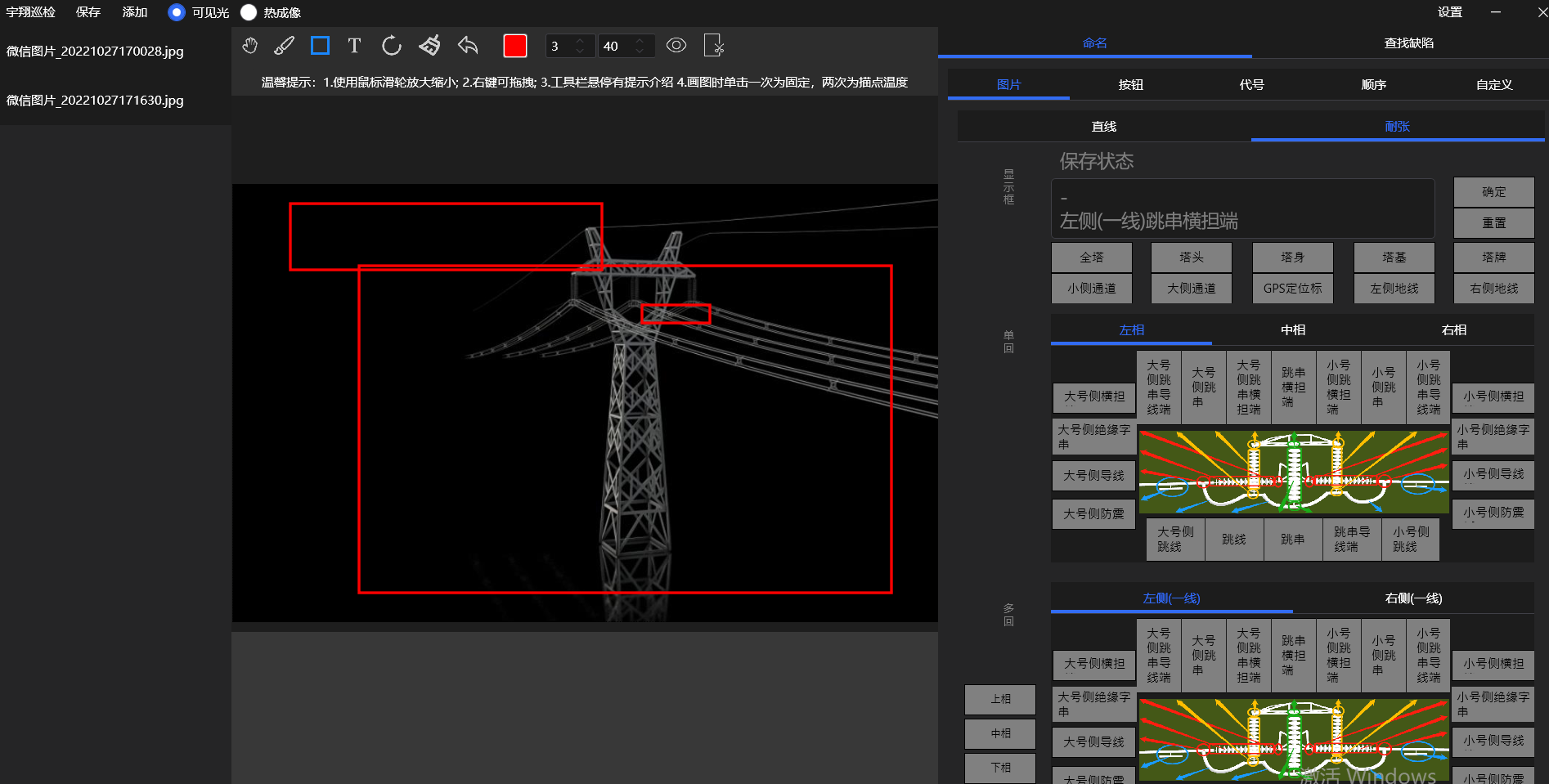Select the 热成像 radio button
Screen dimensions: 1549x784
pos(249,12)
